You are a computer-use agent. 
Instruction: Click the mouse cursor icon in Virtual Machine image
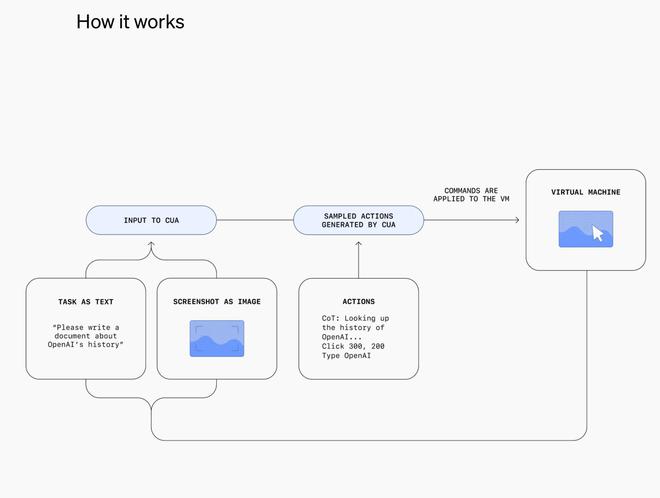point(598,234)
